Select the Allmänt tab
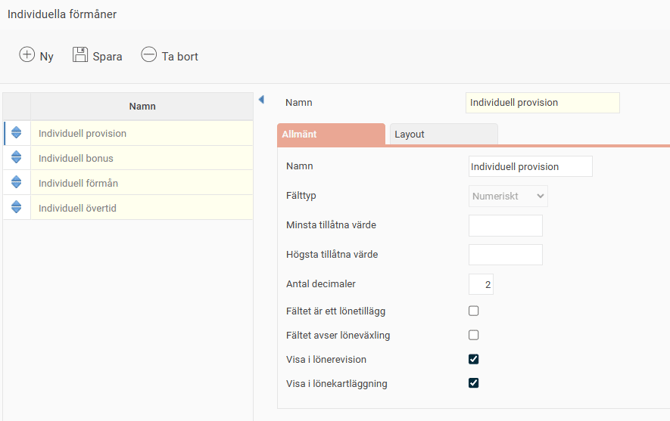Screen dimensions: 670x421 [330, 134]
